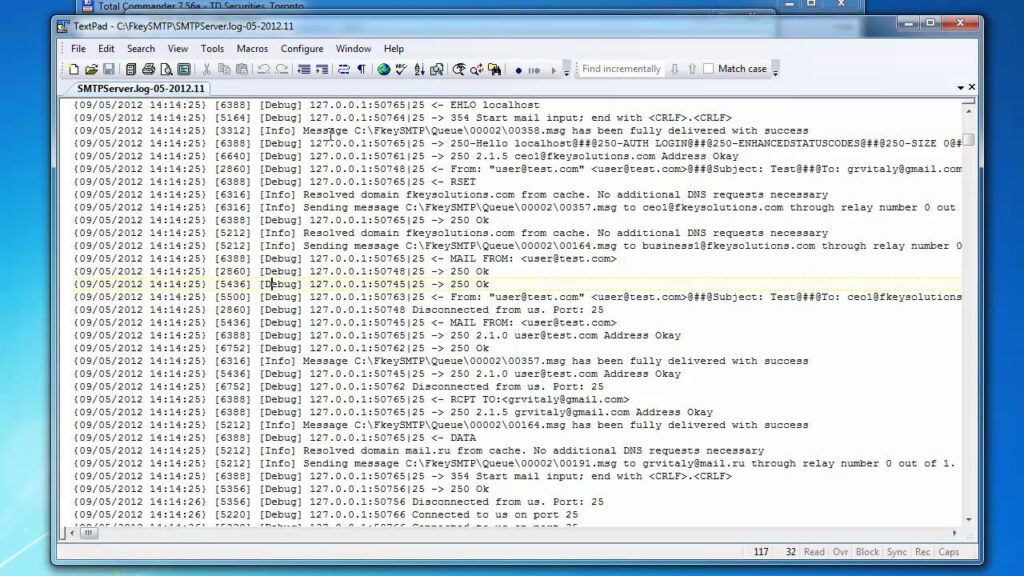Find next with the down arrow
Viewport: 1024px width, 576px height.
(675, 69)
